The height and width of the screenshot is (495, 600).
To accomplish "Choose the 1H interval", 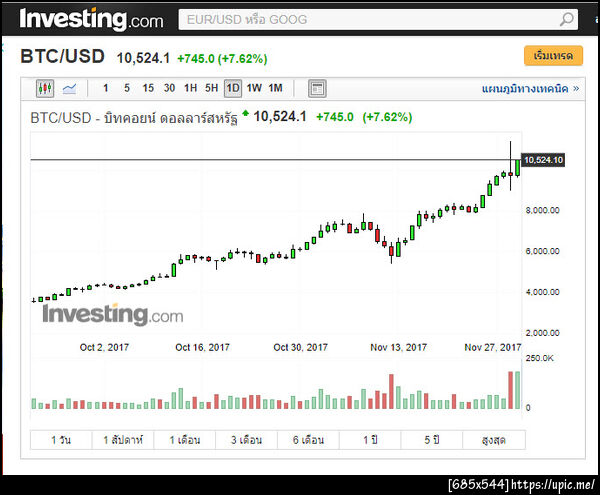I will 191,88.
